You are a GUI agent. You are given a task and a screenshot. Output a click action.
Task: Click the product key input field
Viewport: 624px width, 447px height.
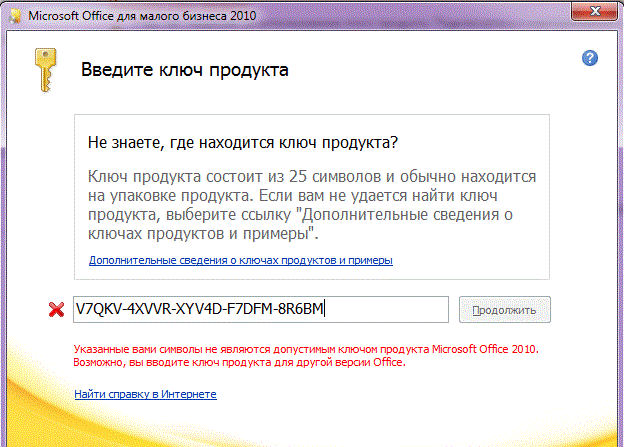click(261, 309)
